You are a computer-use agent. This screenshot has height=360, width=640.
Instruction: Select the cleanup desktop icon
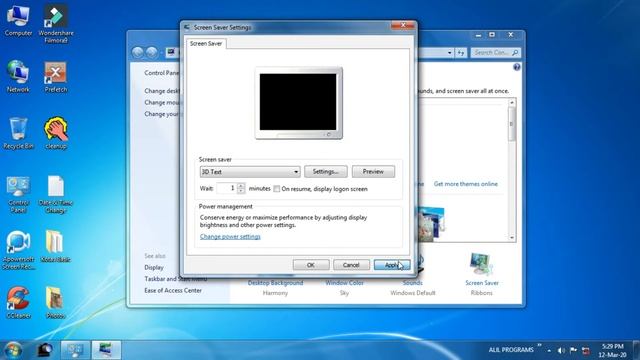(56, 133)
